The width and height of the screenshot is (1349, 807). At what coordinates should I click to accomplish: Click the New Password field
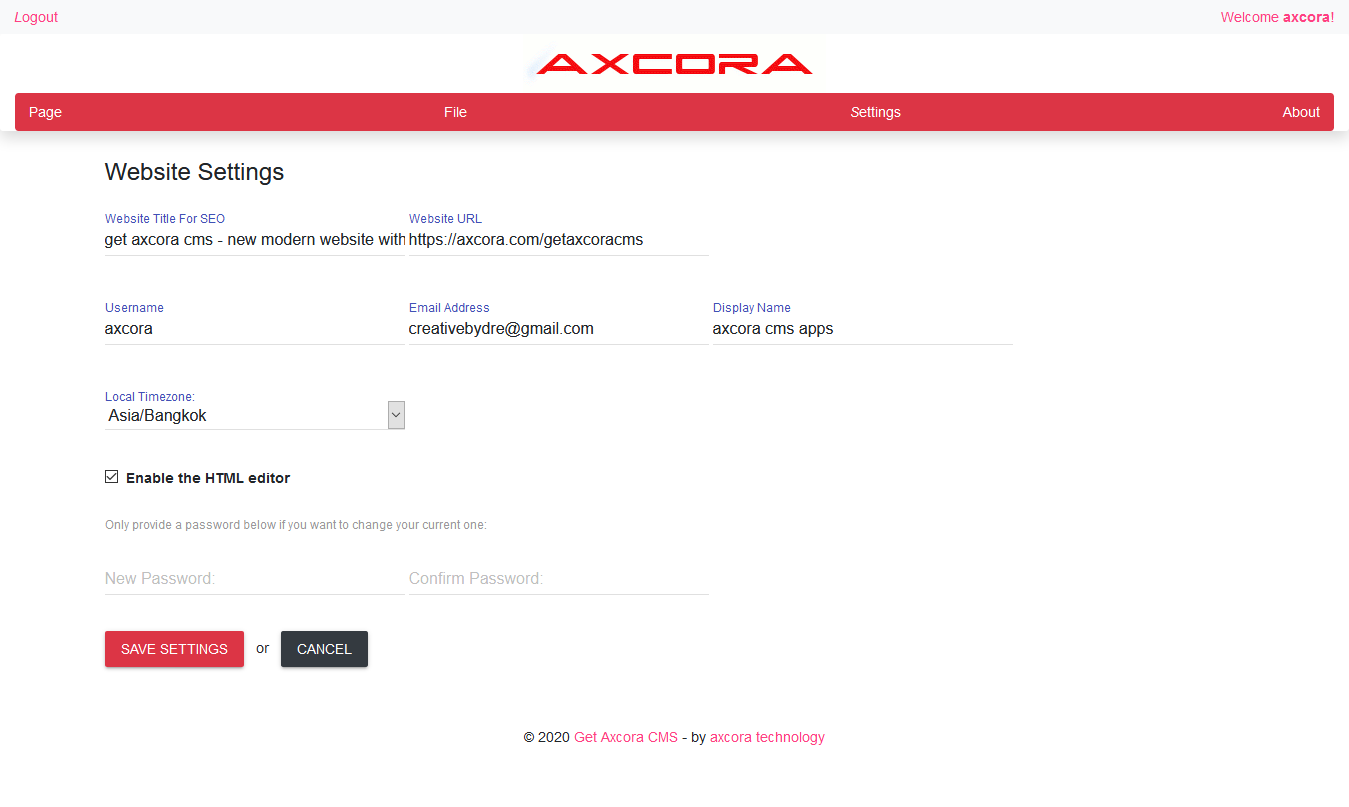(x=250, y=578)
